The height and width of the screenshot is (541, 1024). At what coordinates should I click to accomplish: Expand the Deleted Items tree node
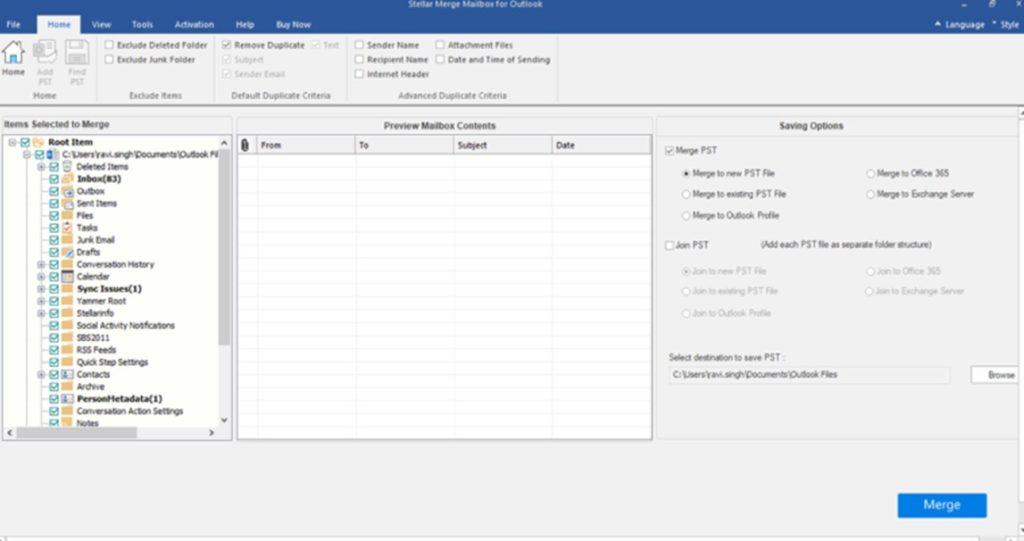pos(42,167)
